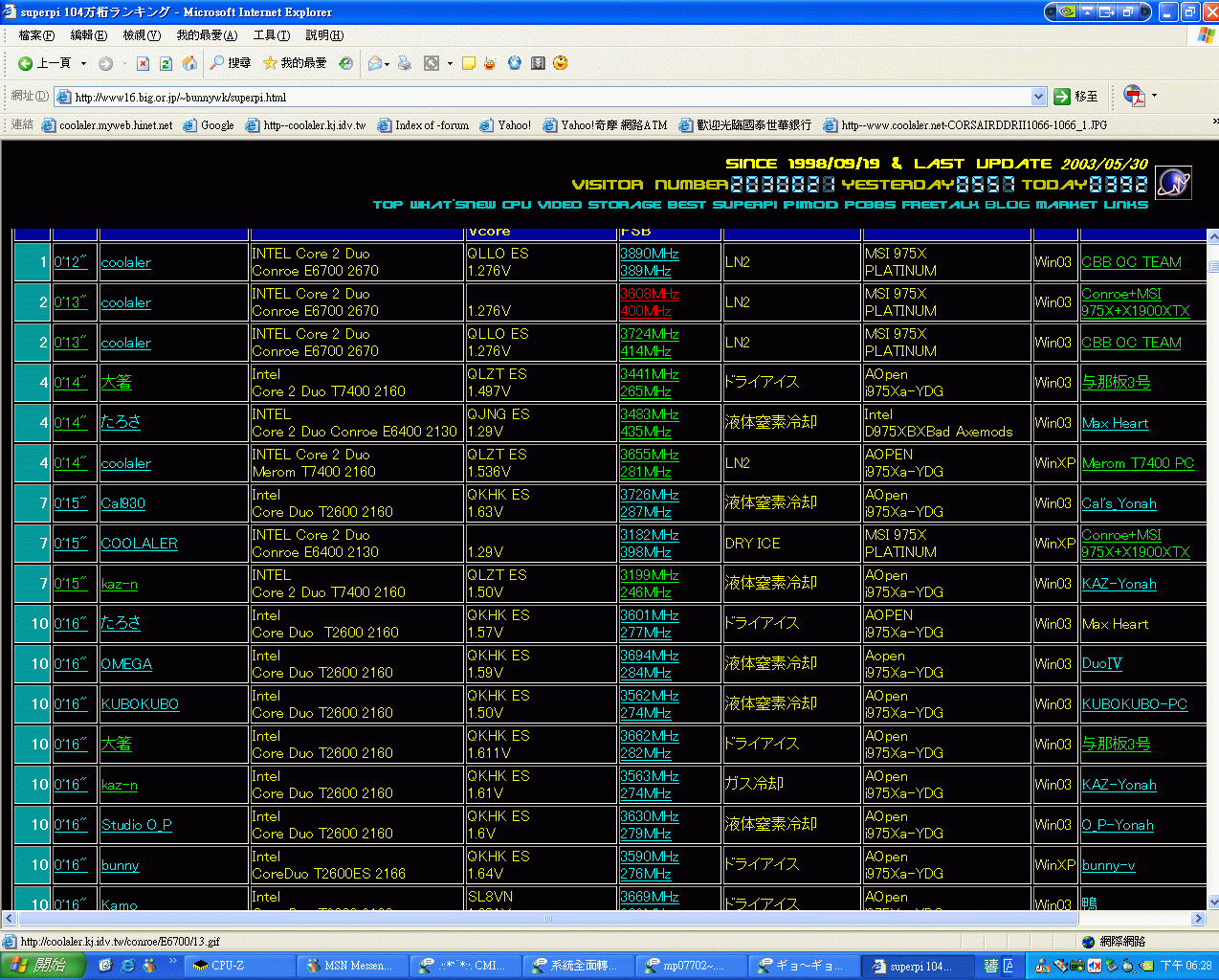
Task: Open the 我的最愛(A) menu
Action: click(207, 35)
